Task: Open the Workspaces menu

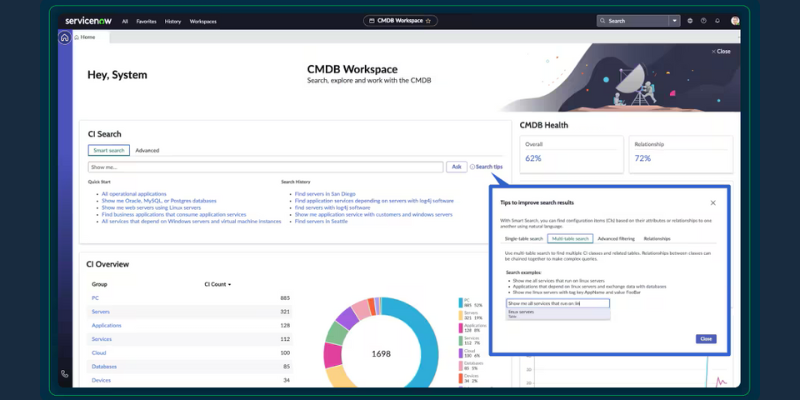Action: pos(202,20)
